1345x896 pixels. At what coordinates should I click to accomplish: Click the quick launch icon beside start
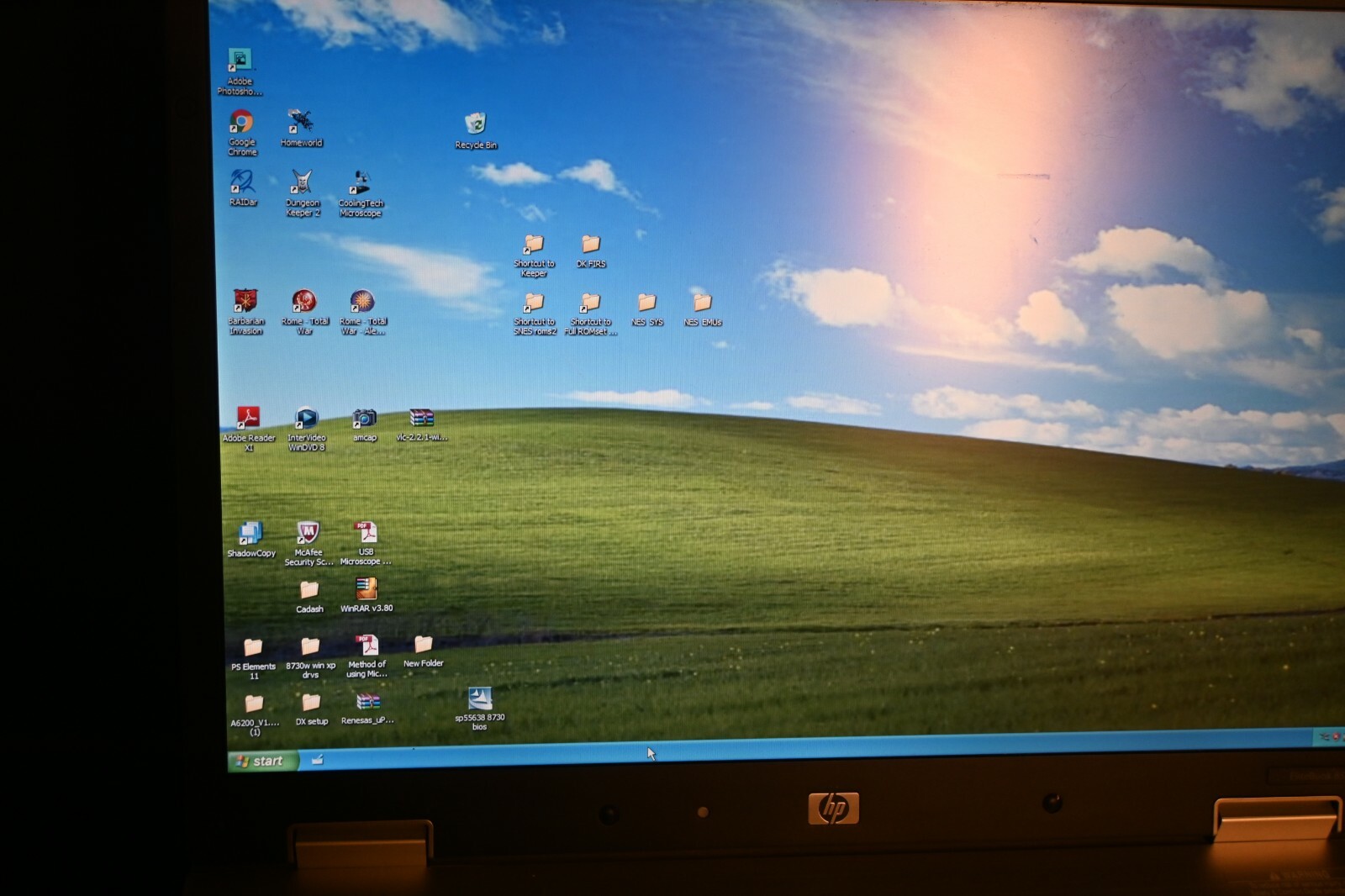(318, 760)
